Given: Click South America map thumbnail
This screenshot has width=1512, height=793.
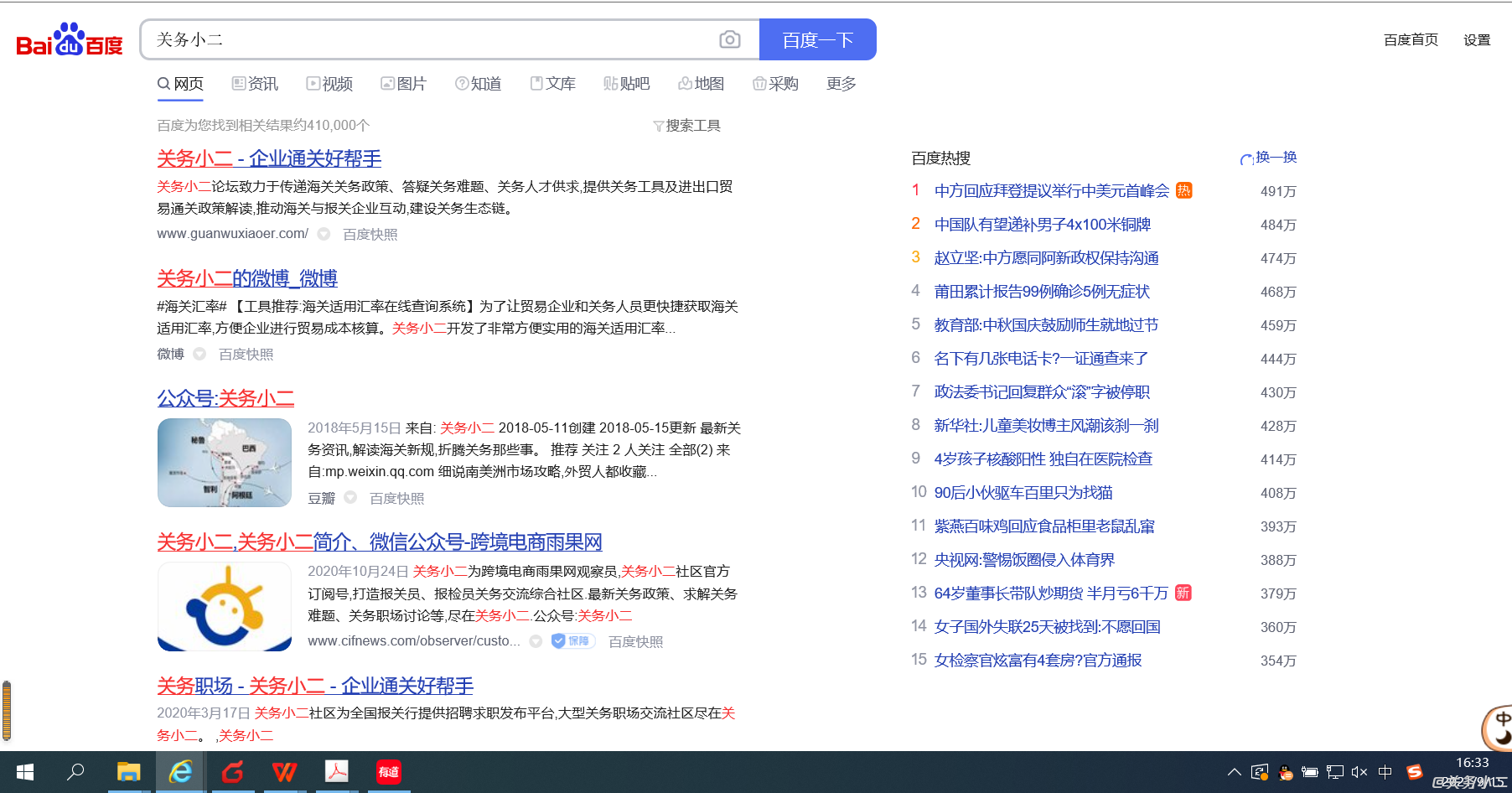Looking at the screenshot, I should (225, 463).
